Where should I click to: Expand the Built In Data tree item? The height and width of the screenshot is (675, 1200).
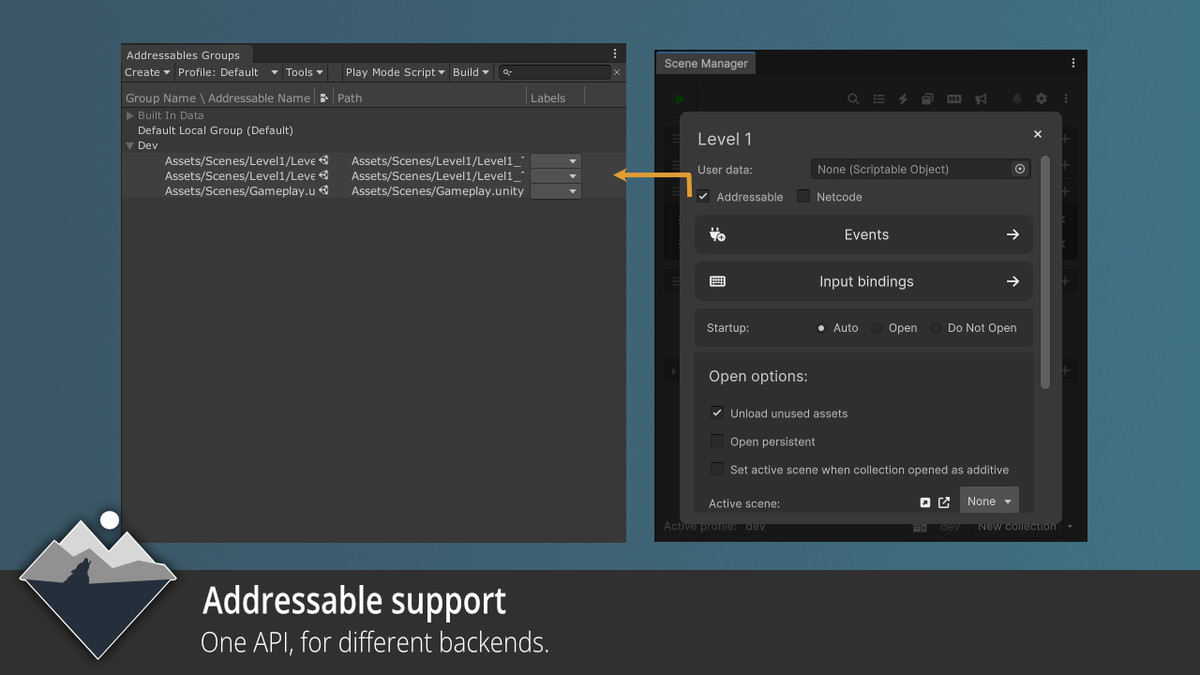[130, 115]
